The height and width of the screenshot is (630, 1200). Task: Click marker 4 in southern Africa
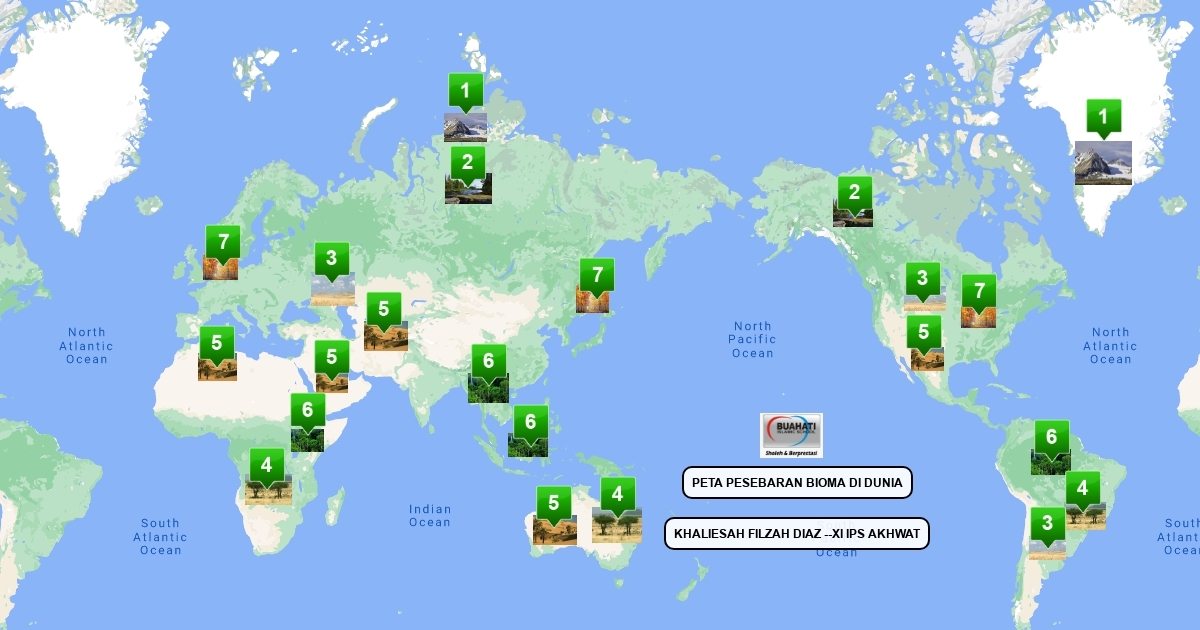(266, 466)
